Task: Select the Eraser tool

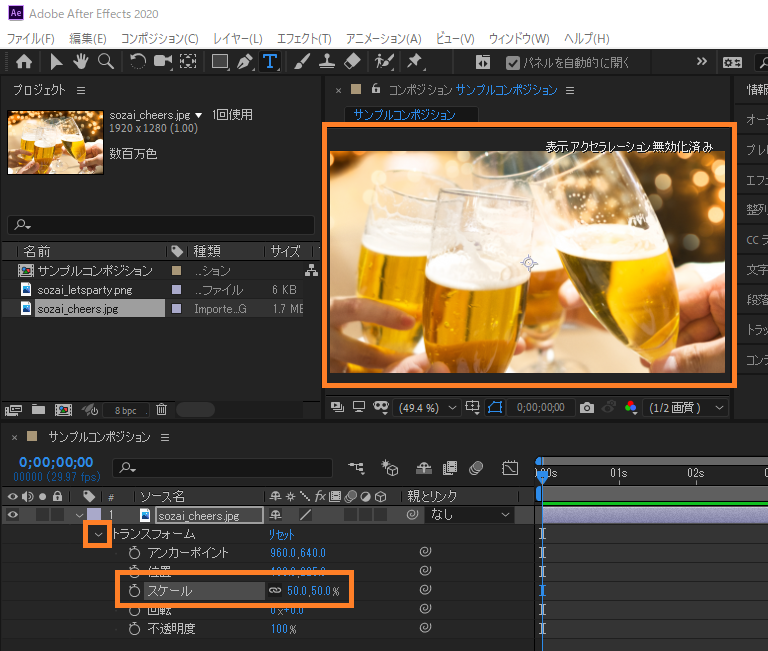Action: pos(352,62)
